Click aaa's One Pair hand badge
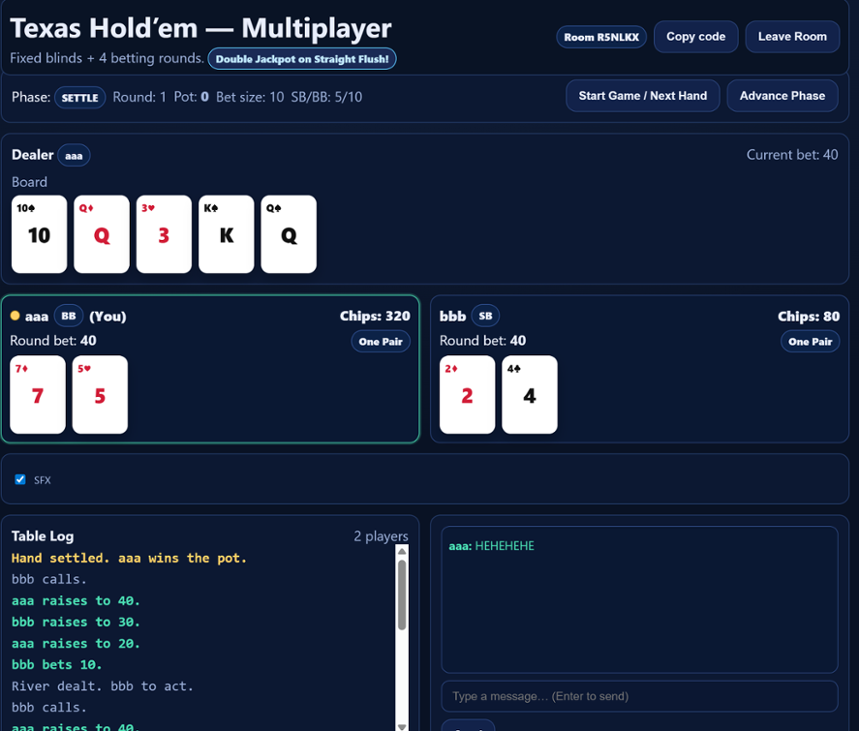Screen dimensions: 859x731 (381, 340)
